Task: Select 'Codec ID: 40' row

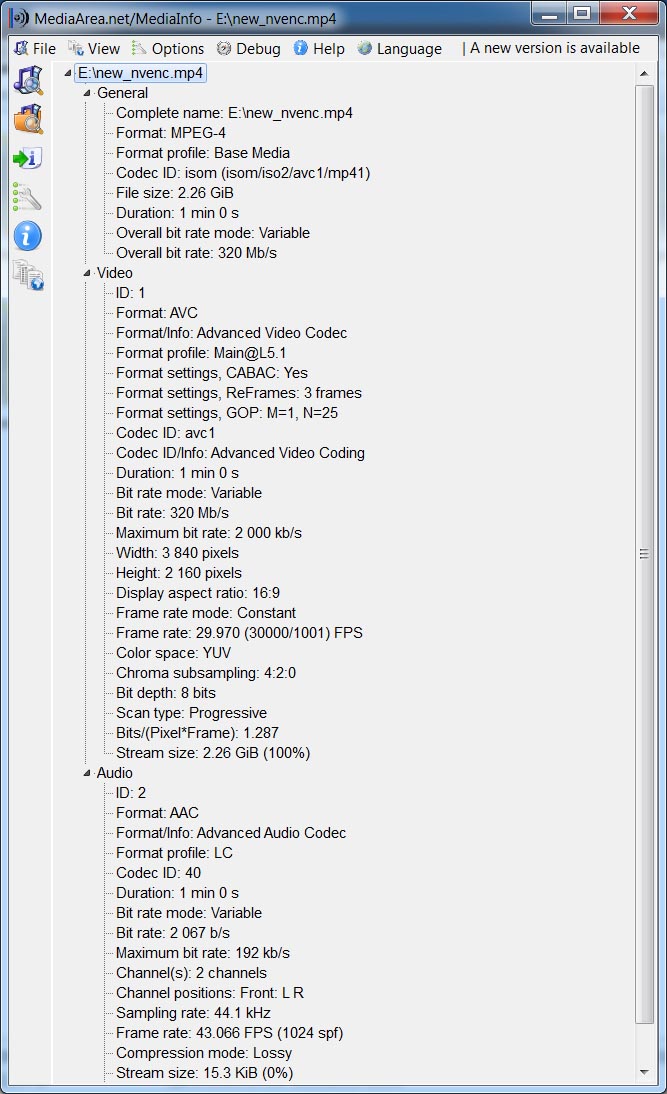Action: click(158, 873)
